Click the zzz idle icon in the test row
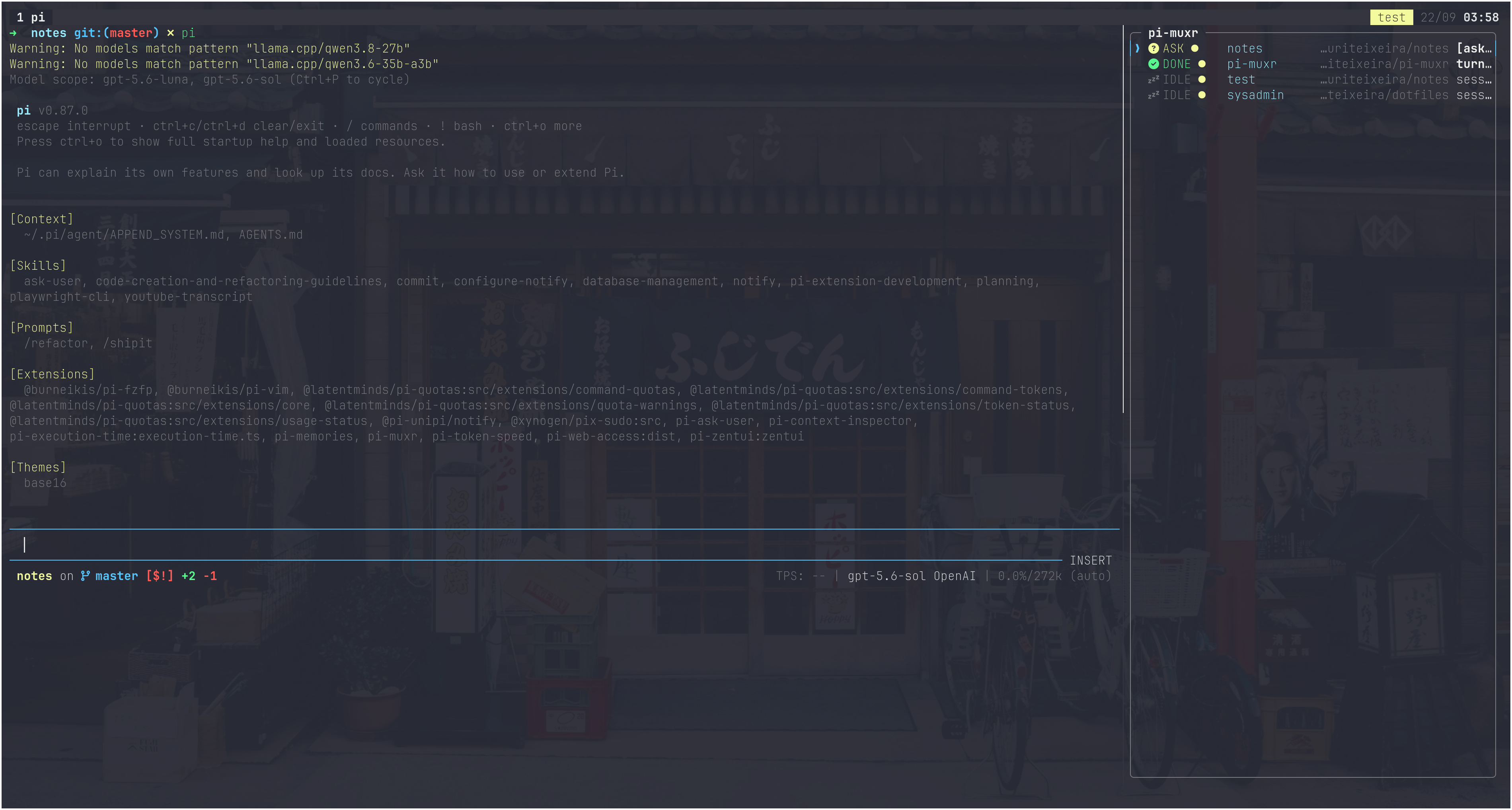 [1153, 79]
